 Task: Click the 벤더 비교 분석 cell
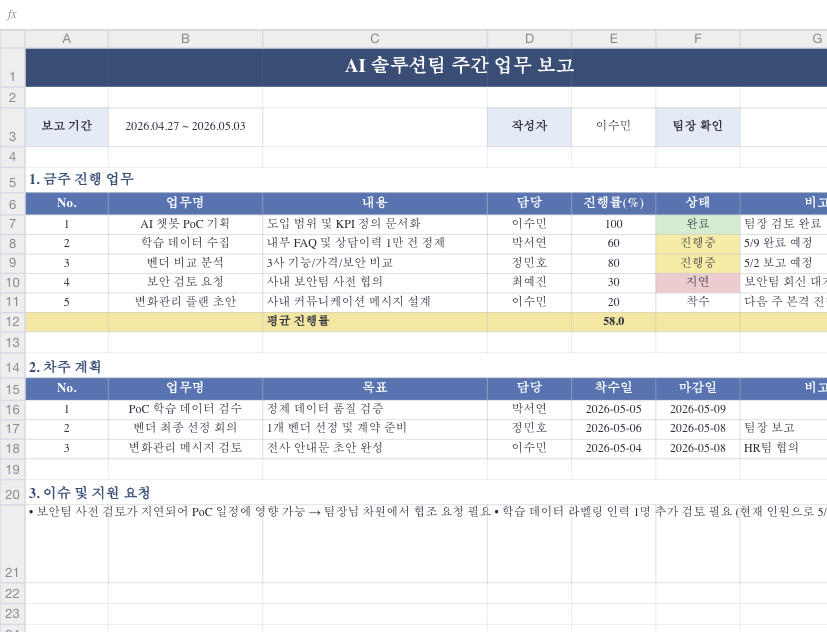click(185, 263)
